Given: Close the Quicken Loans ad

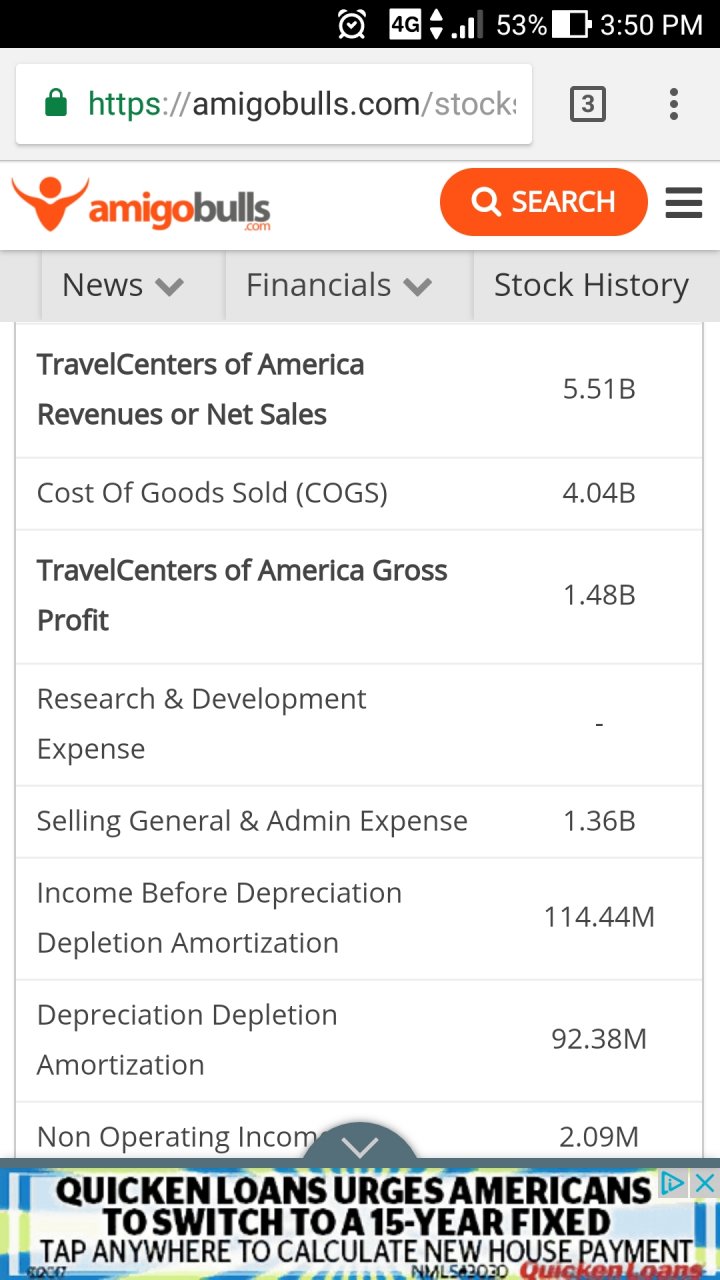Looking at the screenshot, I should coord(705,1184).
